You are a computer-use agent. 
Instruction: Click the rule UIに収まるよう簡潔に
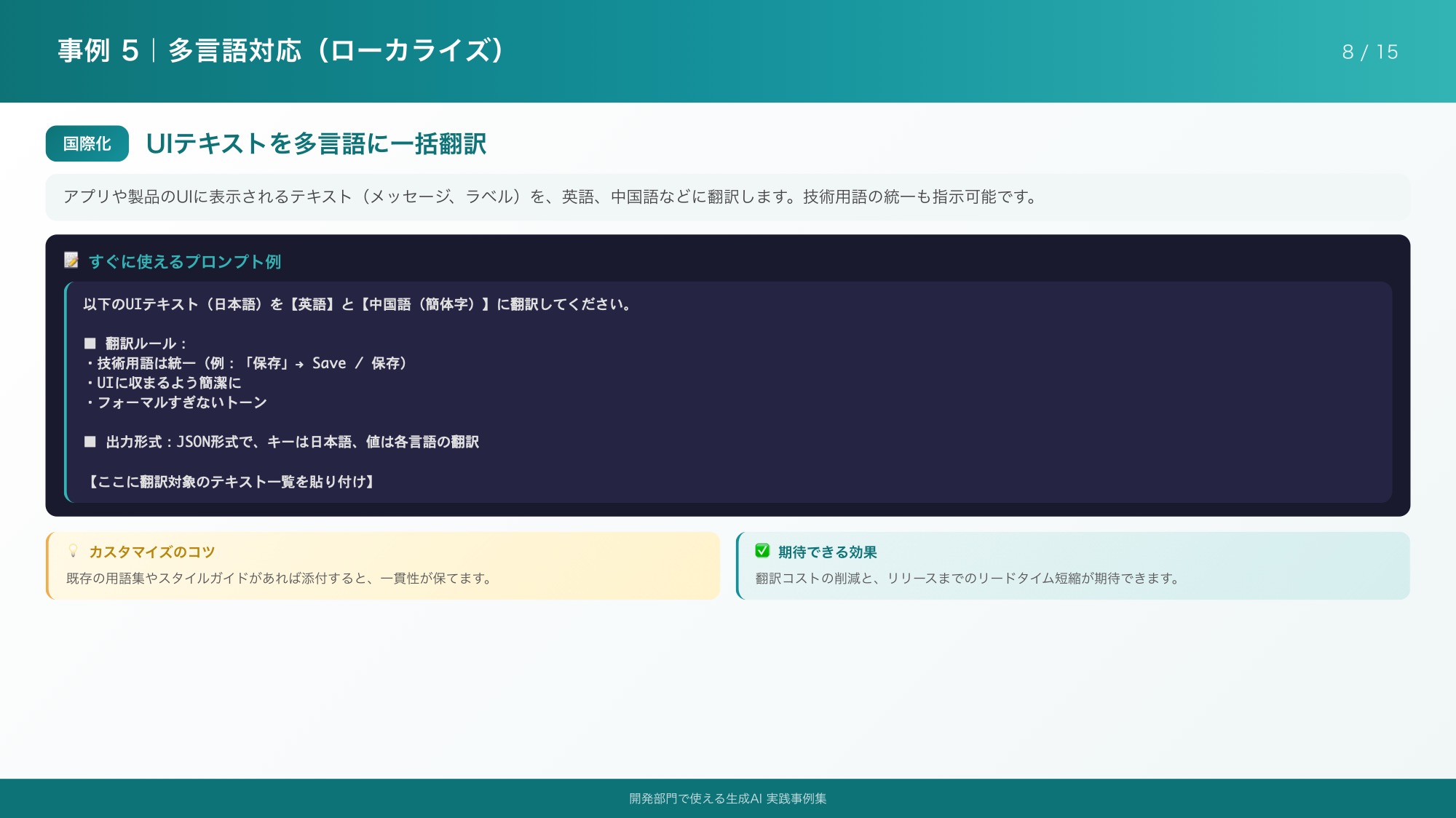(x=163, y=383)
